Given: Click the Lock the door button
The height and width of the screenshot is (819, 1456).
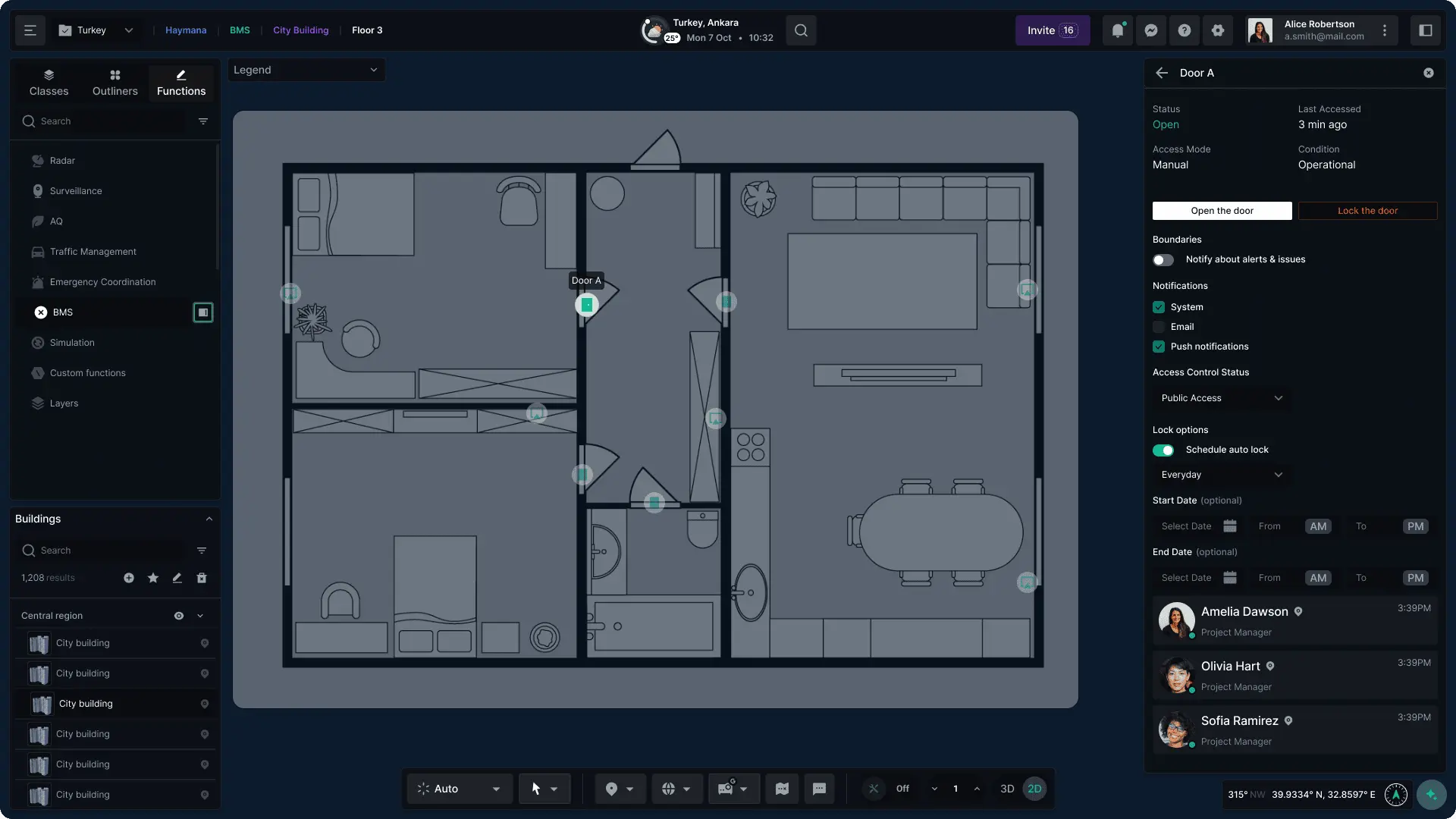Looking at the screenshot, I should pyautogui.click(x=1367, y=211).
